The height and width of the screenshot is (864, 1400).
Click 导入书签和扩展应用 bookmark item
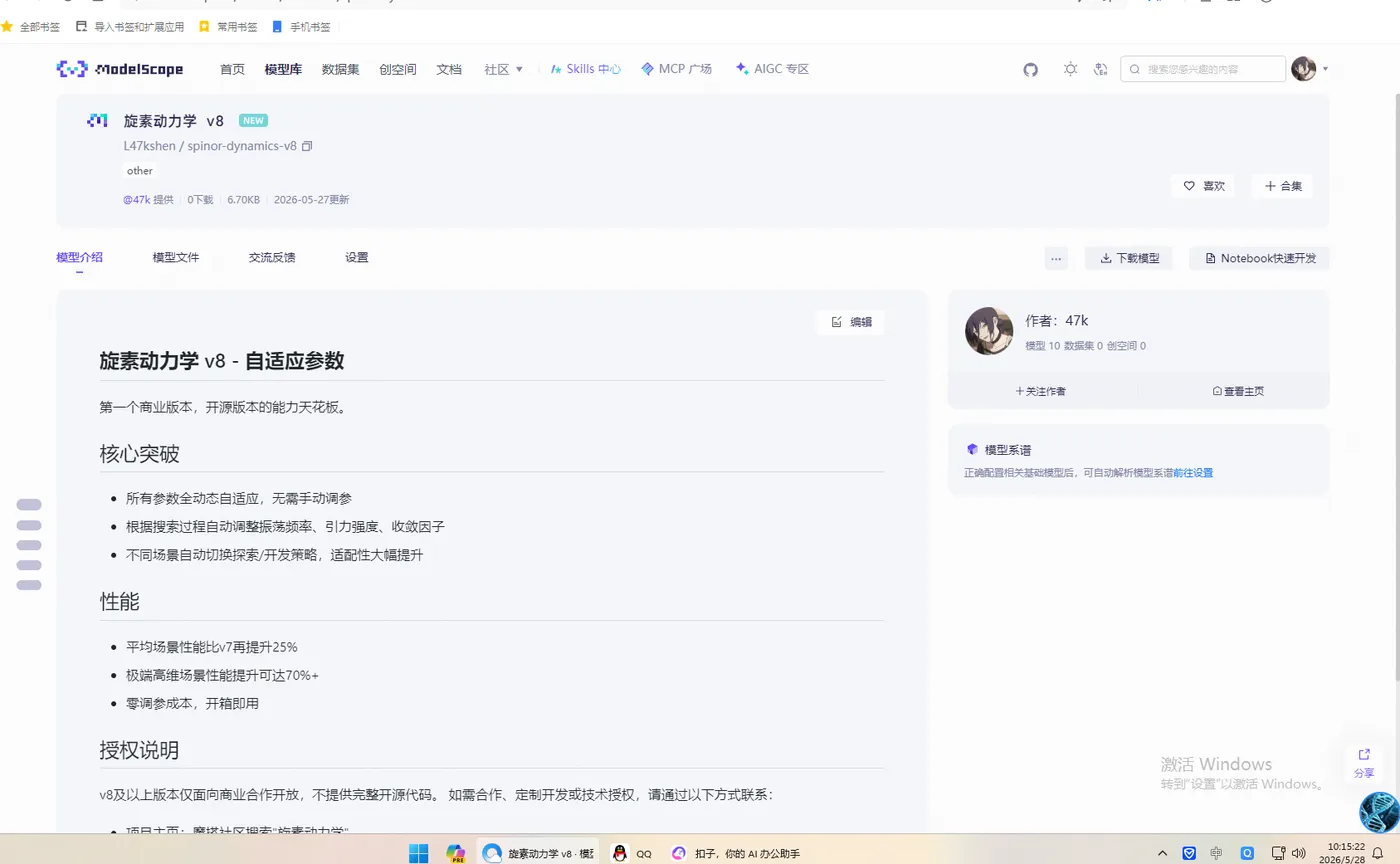pos(130,27)
